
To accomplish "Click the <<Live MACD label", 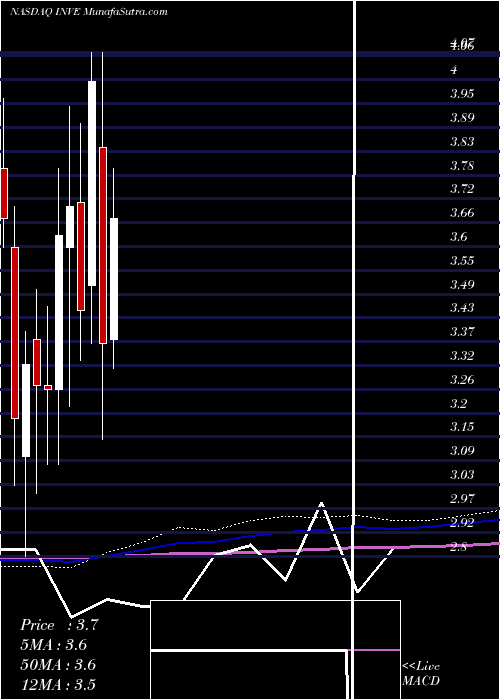I will pyautogui.click(x=421, y=674).
